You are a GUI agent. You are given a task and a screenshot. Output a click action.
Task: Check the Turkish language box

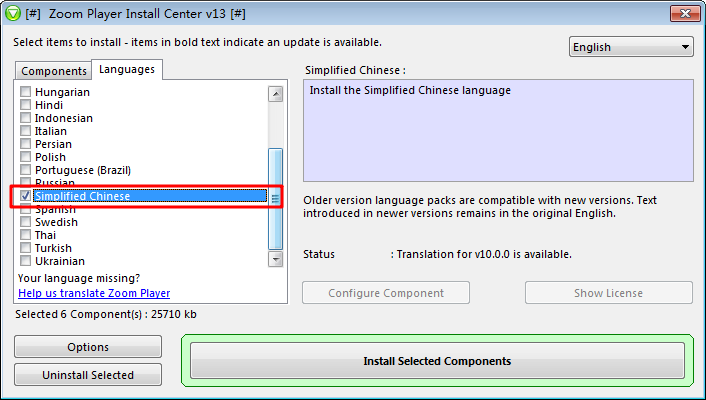(x=26, y=248)
